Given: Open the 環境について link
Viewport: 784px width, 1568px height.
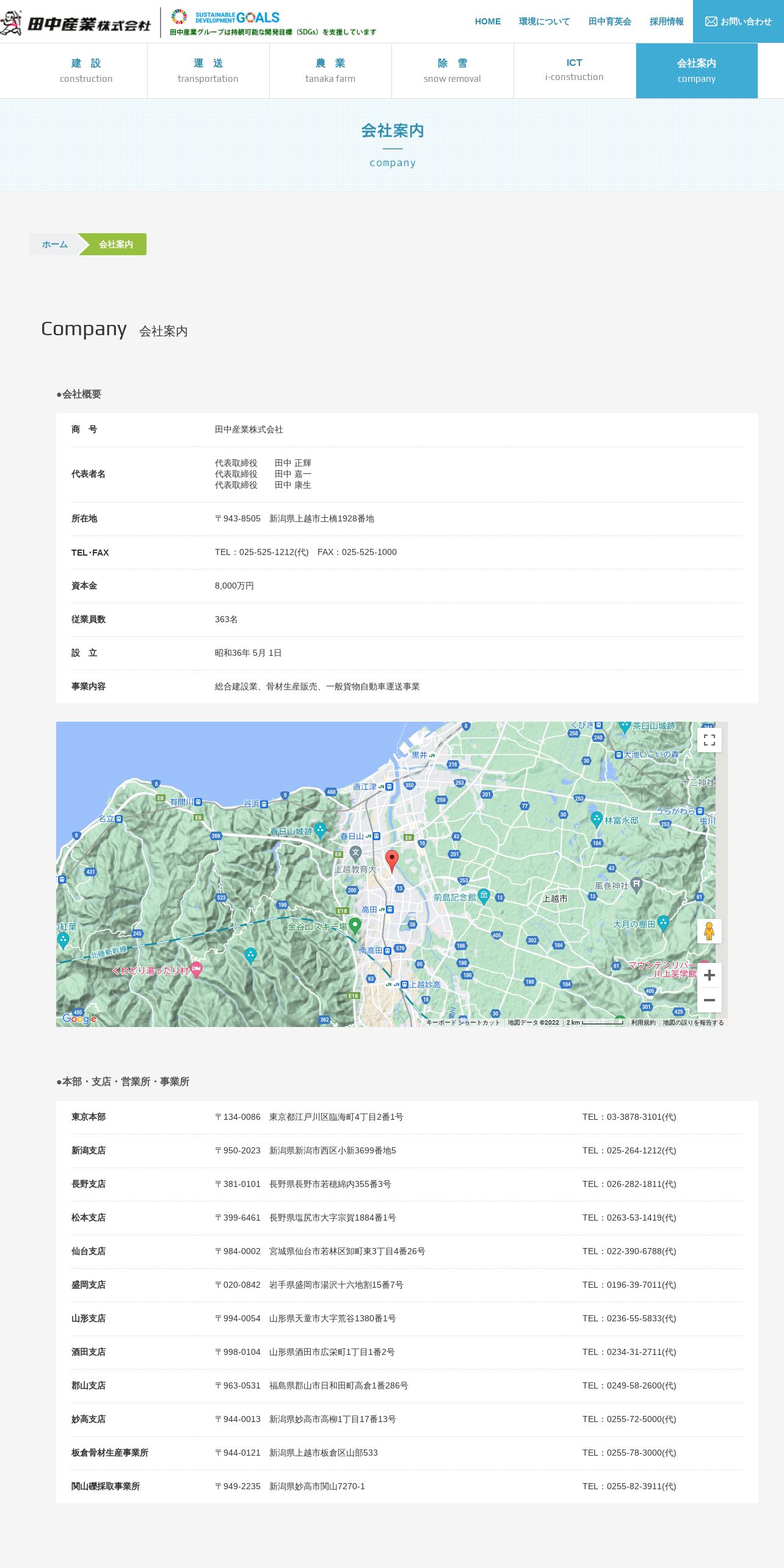Looking at the screenshot, I should [x=544, y=21].
